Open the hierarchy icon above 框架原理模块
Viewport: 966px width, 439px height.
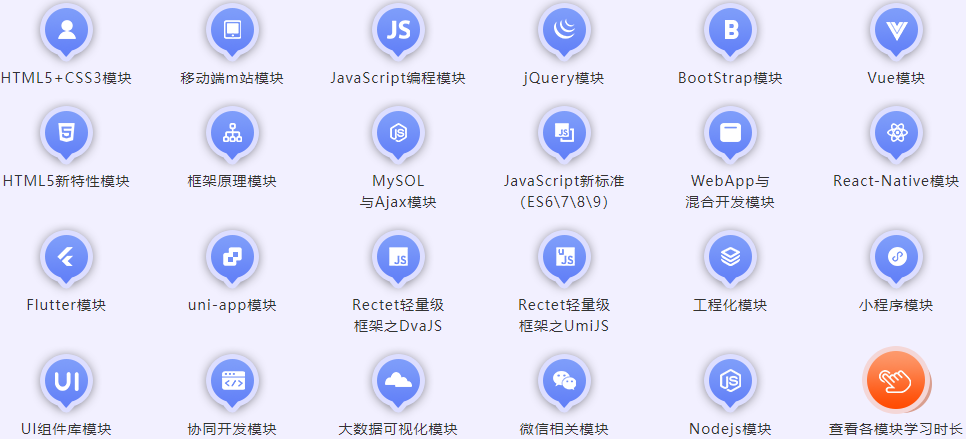pyautogui.click(x=232, y=133)
